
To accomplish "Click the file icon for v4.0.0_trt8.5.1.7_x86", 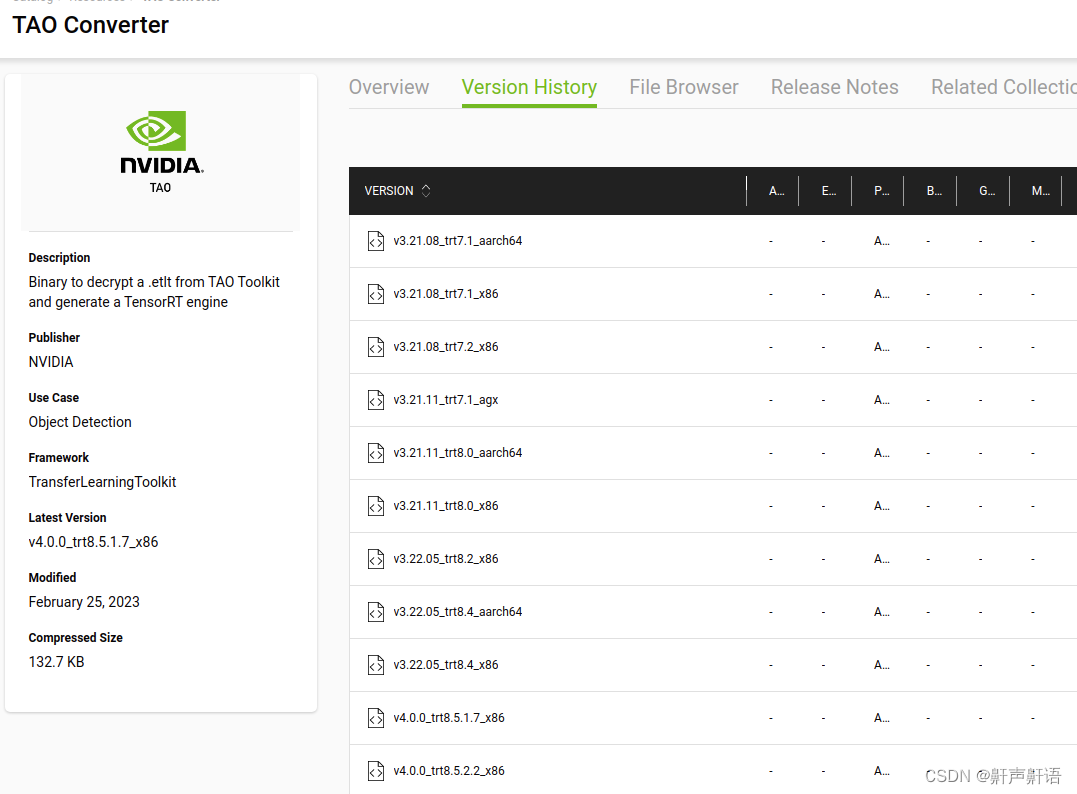I will tap(376, 718).
